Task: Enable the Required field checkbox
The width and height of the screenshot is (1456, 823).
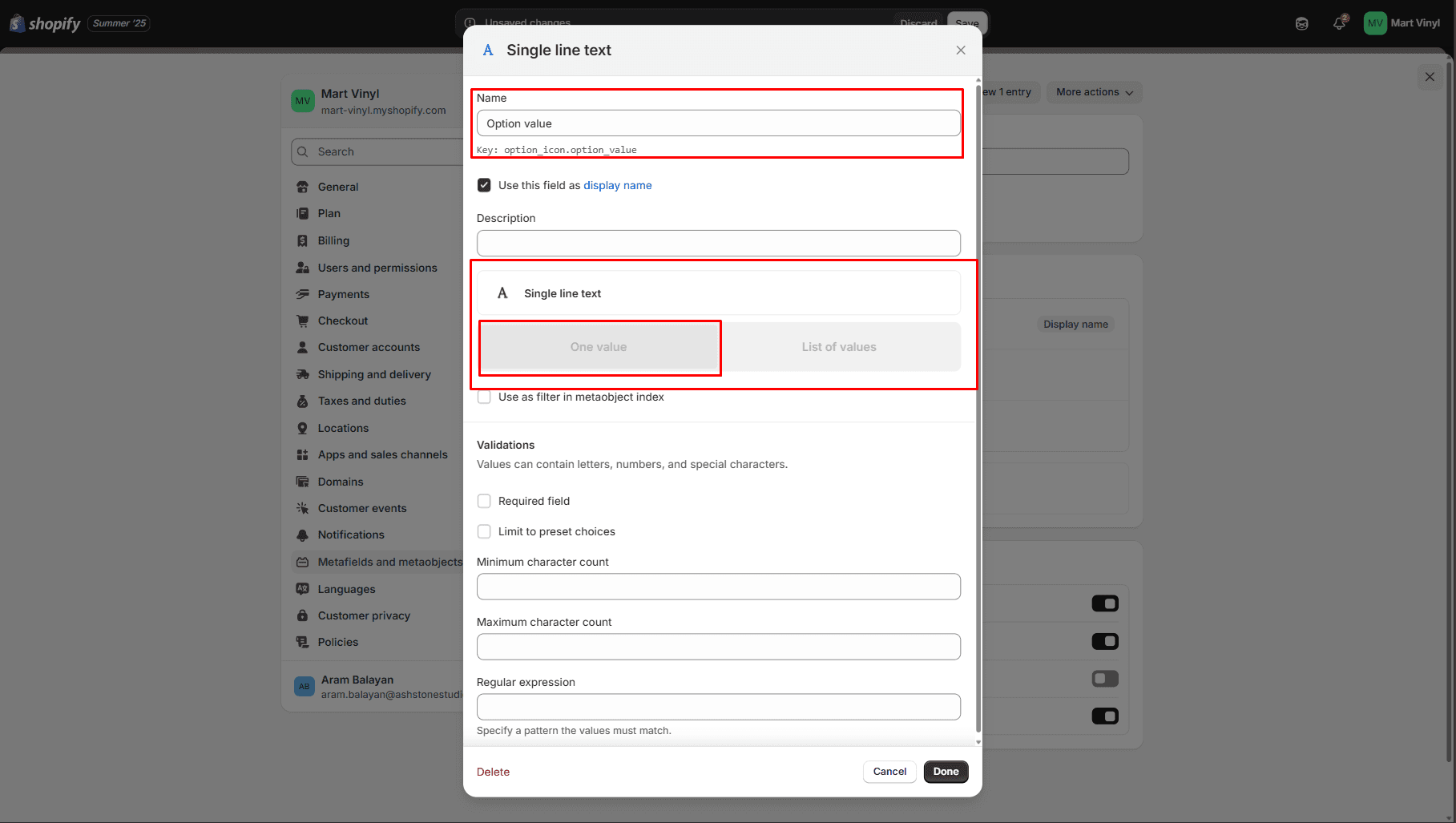Action: coord(484,501)
